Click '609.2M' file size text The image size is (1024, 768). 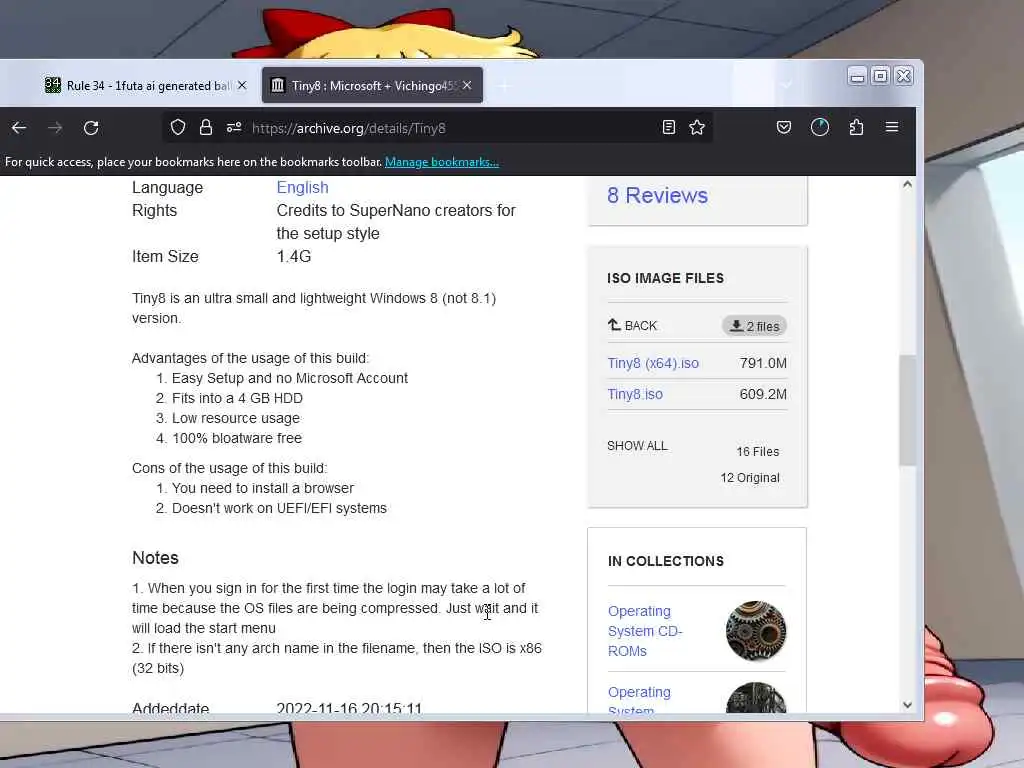click(x=763, y=394)
